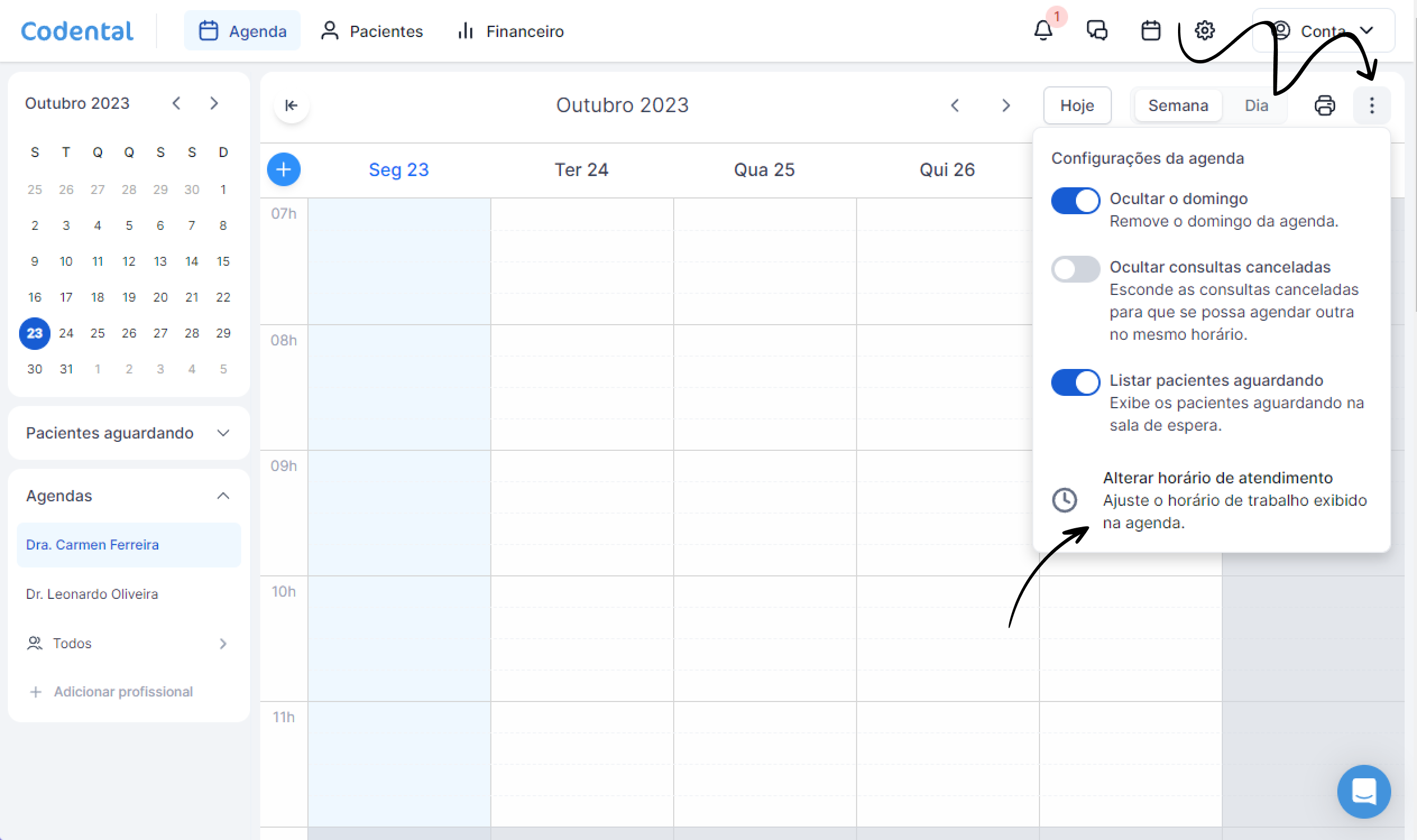Image resolution: width=1417 pixels, height=840 pixels.
Task: Click the top bar calendar icon
Action: point(1151,31)
